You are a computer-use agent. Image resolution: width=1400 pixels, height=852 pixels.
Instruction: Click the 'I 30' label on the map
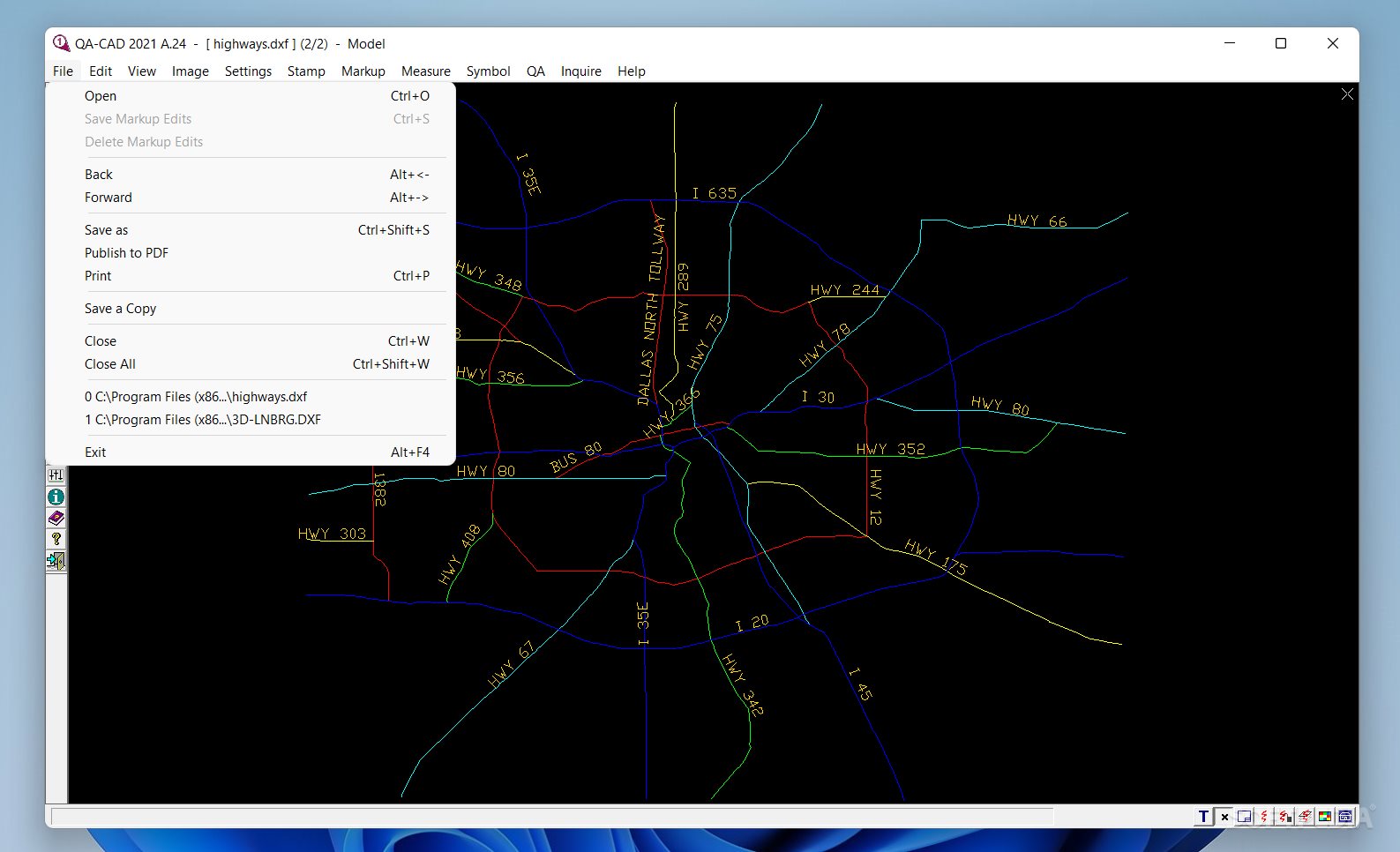(x=818, y=397)
